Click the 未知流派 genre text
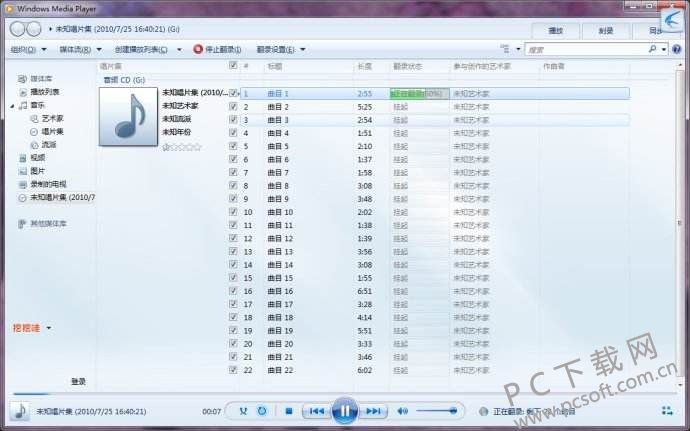Viewport: 690px width, 431px height. tap(176, 119)
